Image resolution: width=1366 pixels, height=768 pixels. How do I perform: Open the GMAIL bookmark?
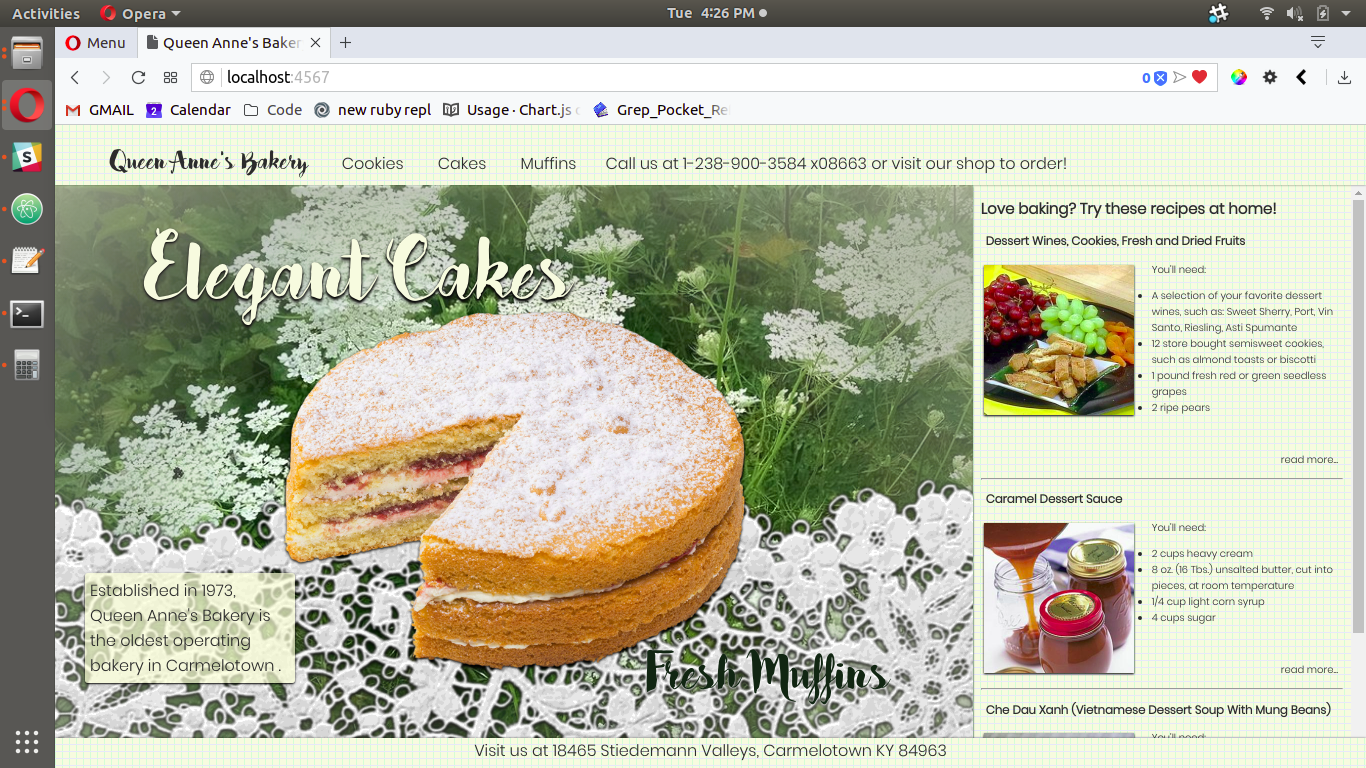tap(100, 110)
